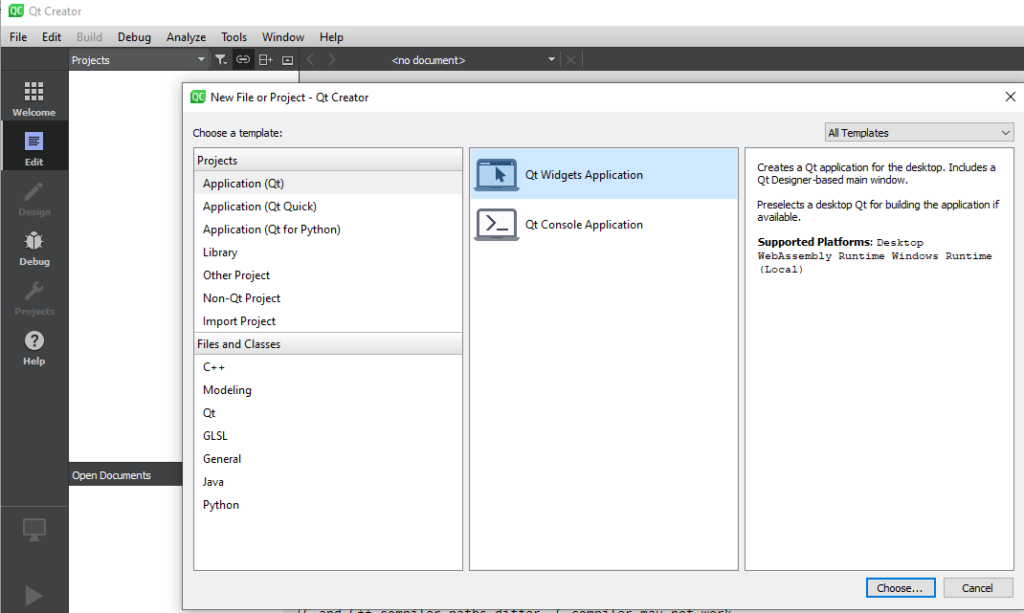The width and height of the screenshot is (1024, 613).
Task: Select the Library category
Action: pos(328,252)
